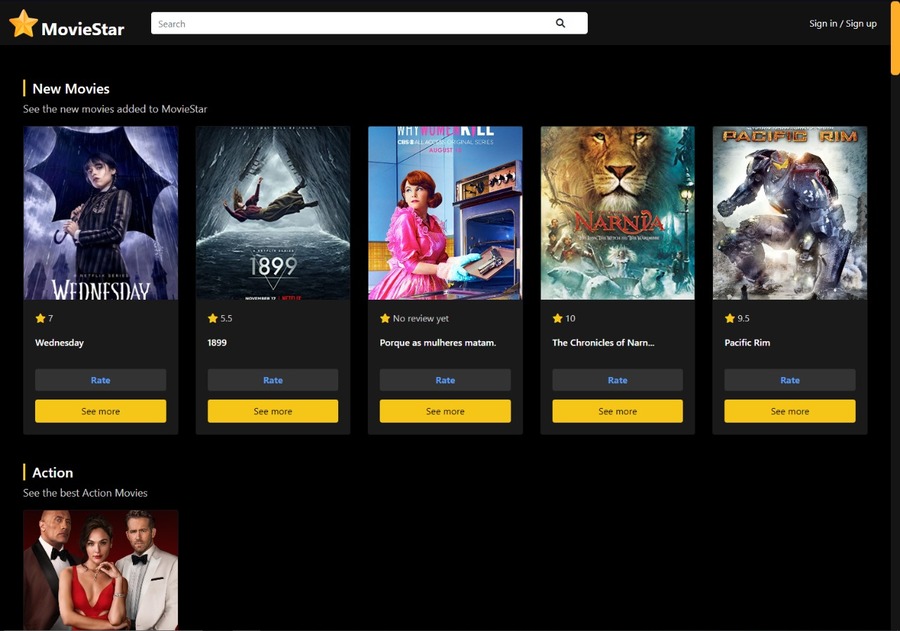Open the Sign in / Sign up page
Screen dimensions: 900x631
(x=842, y=23)
